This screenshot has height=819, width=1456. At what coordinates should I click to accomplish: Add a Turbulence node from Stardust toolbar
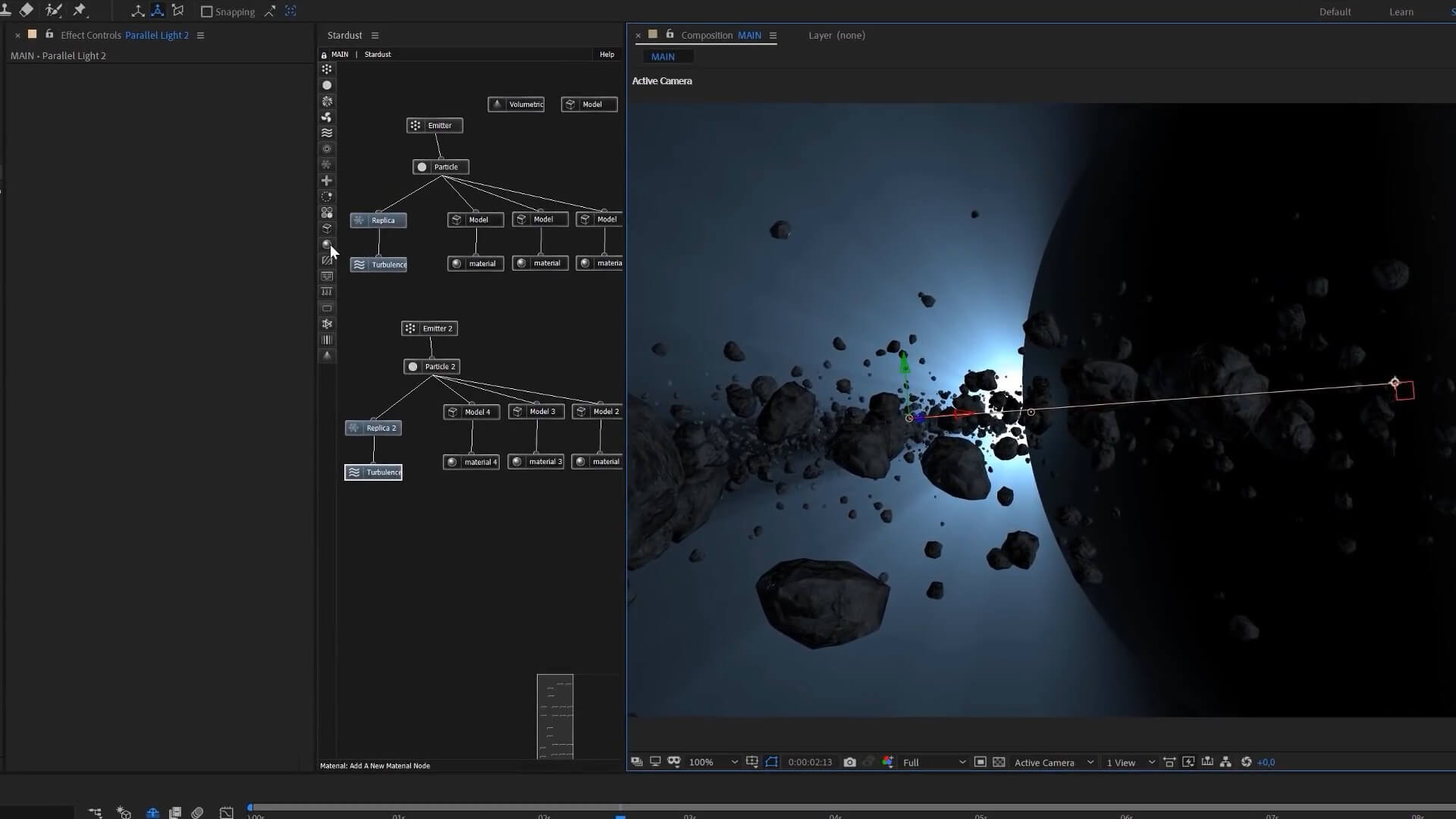click(x=327, y=133)
